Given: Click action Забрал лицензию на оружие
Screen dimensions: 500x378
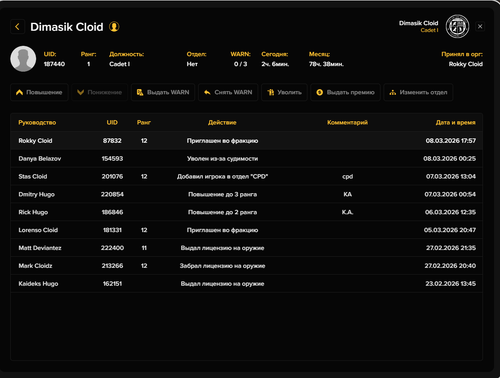Looking at the screenshot, I should pyautogui.click(x=222, y=266).
